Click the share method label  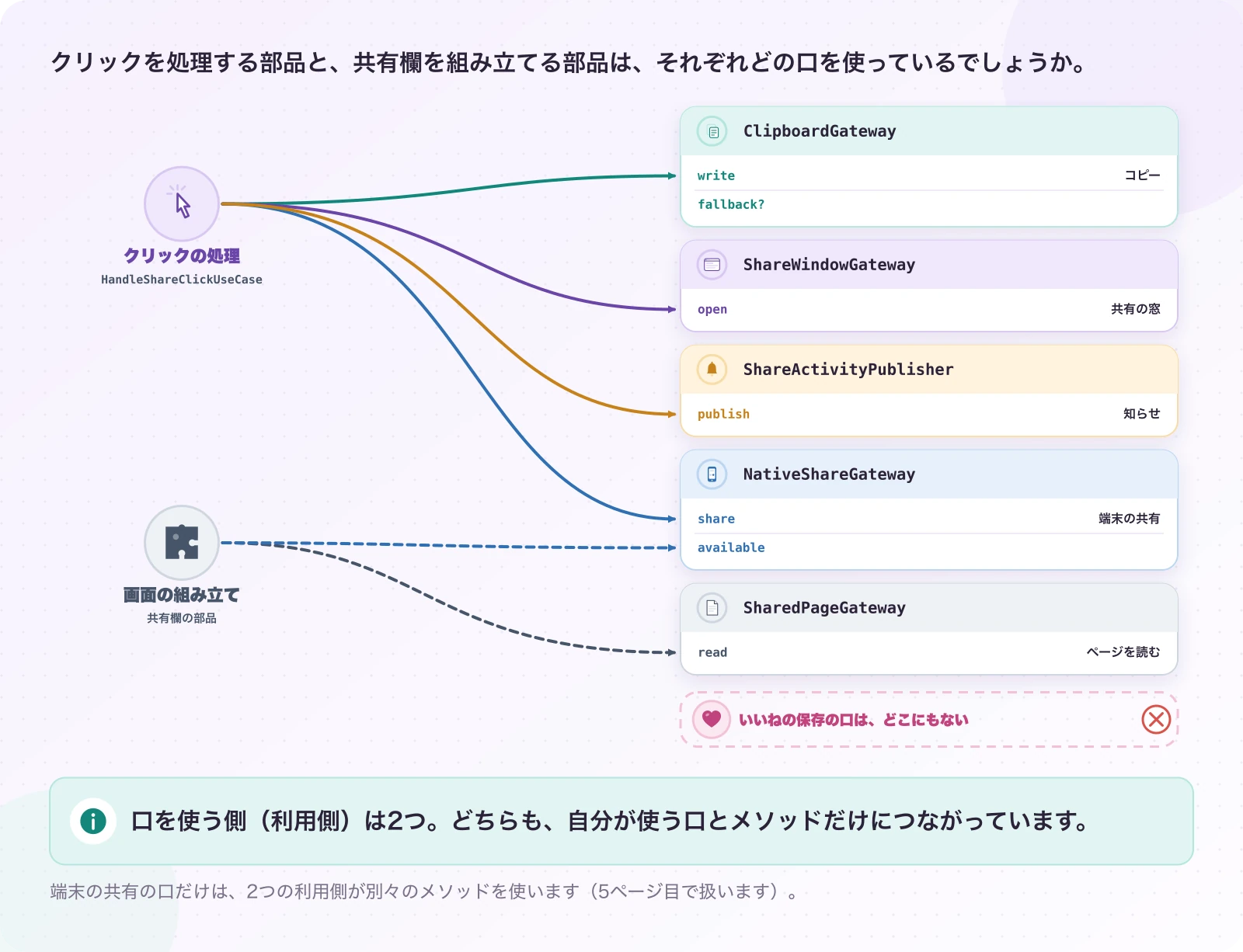pyautogui.click(x=716, y=519)
